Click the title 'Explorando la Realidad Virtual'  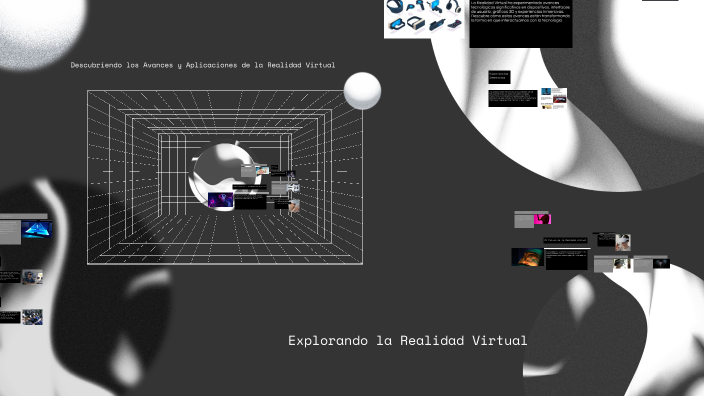(408, 341)
